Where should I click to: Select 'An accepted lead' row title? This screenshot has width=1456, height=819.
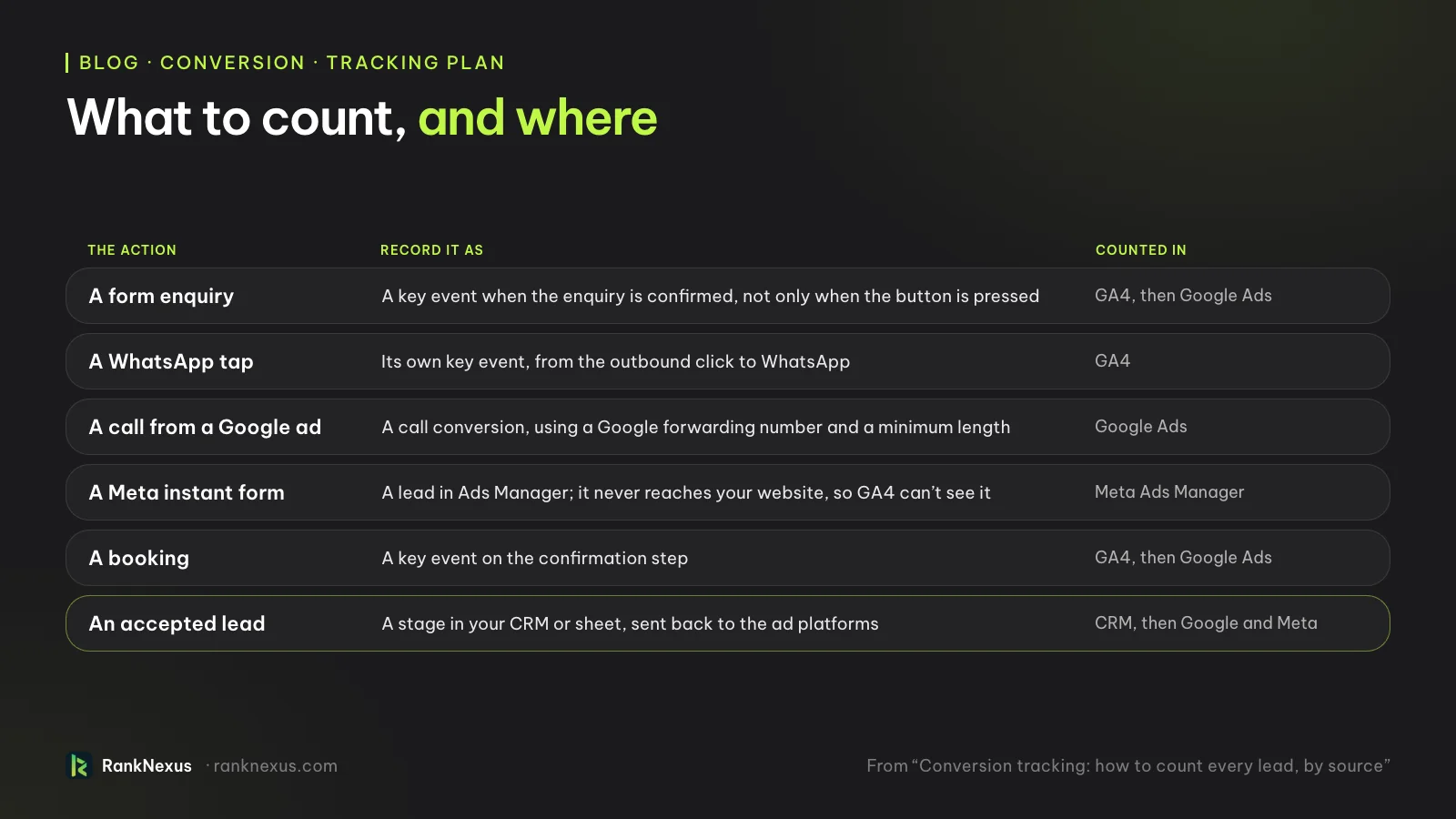tap(177, 623)
